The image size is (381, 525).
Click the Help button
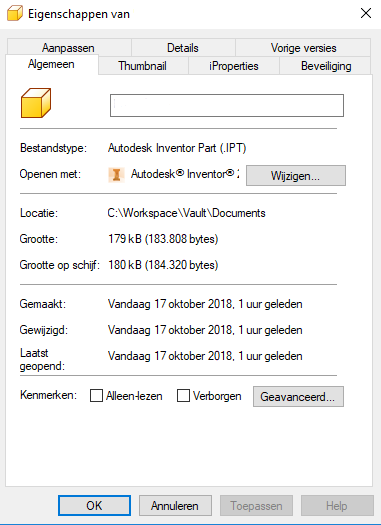(337, 506)
